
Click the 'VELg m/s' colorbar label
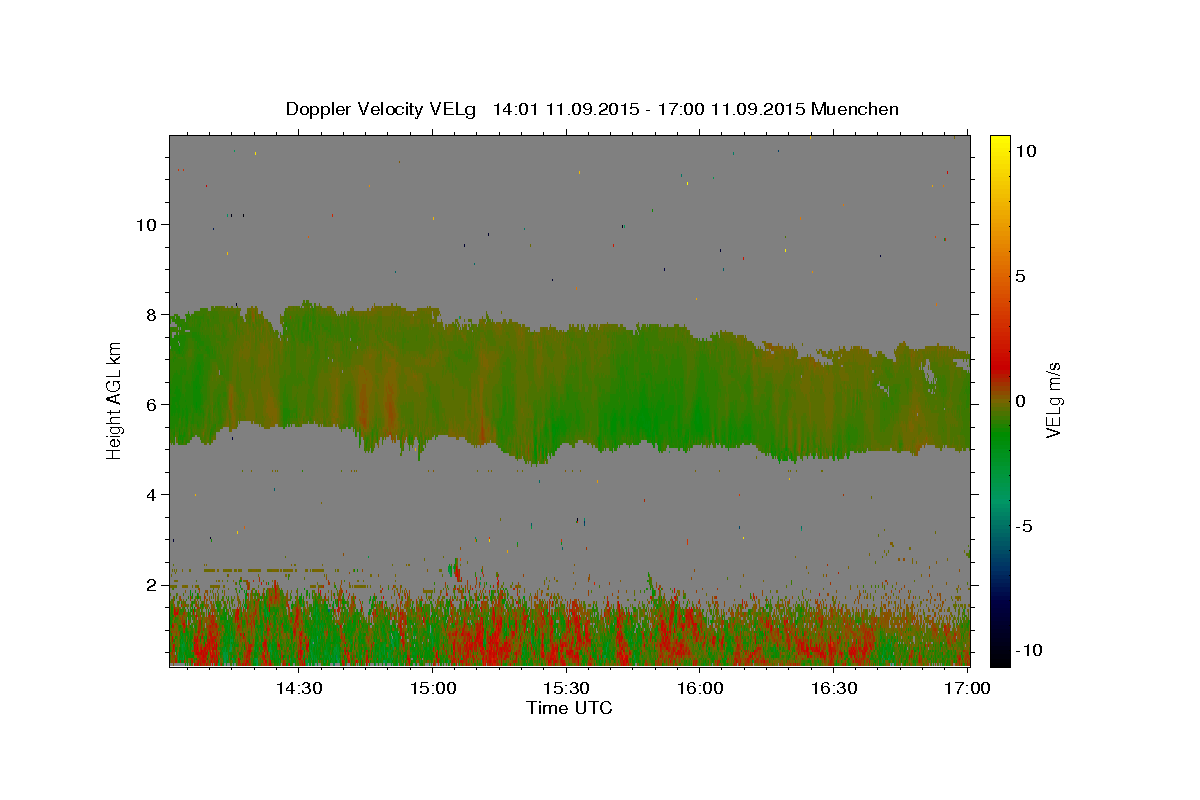click(1053, 400)
